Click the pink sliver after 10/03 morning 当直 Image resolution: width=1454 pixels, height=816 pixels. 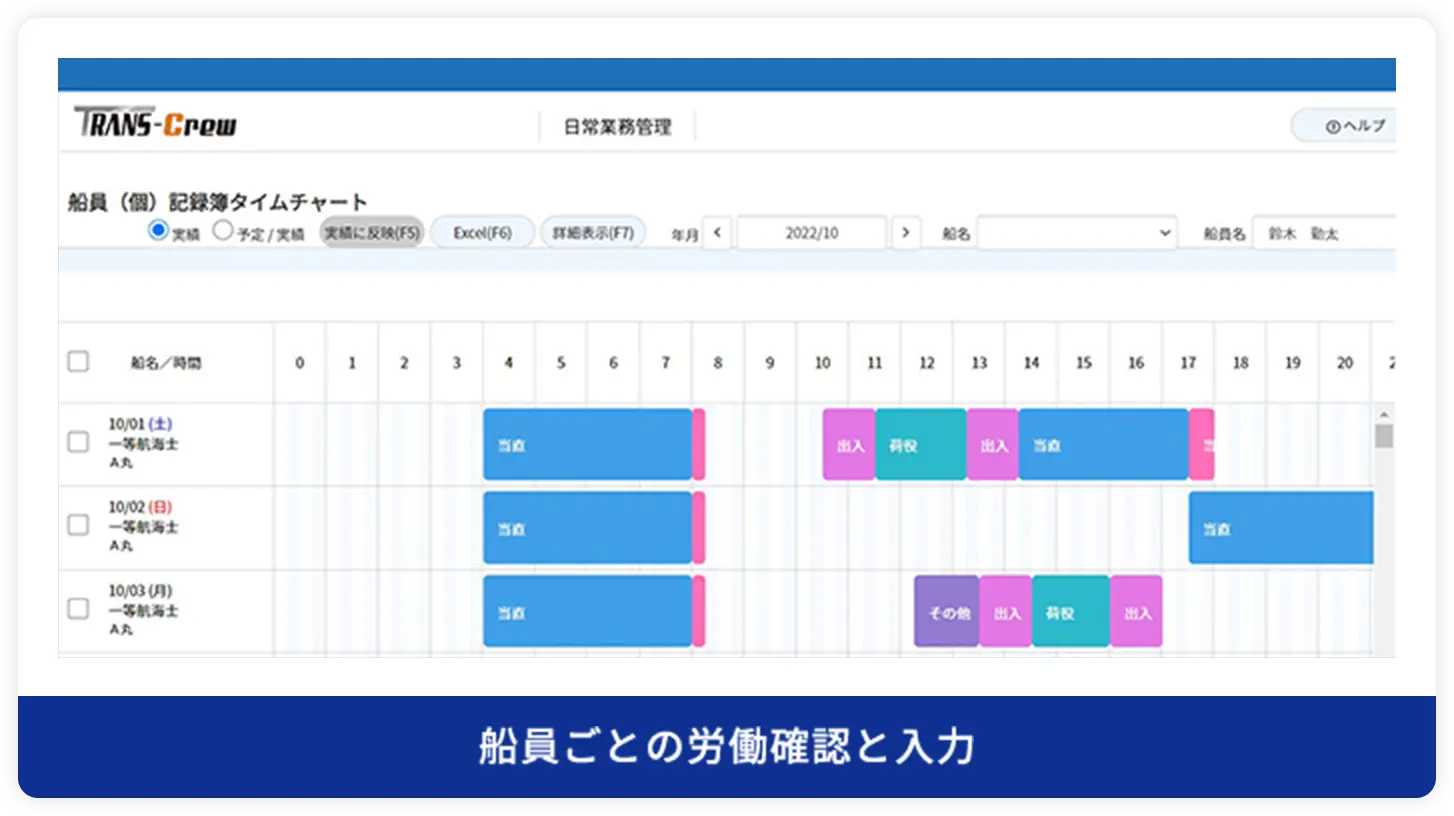tap(699, 611)
